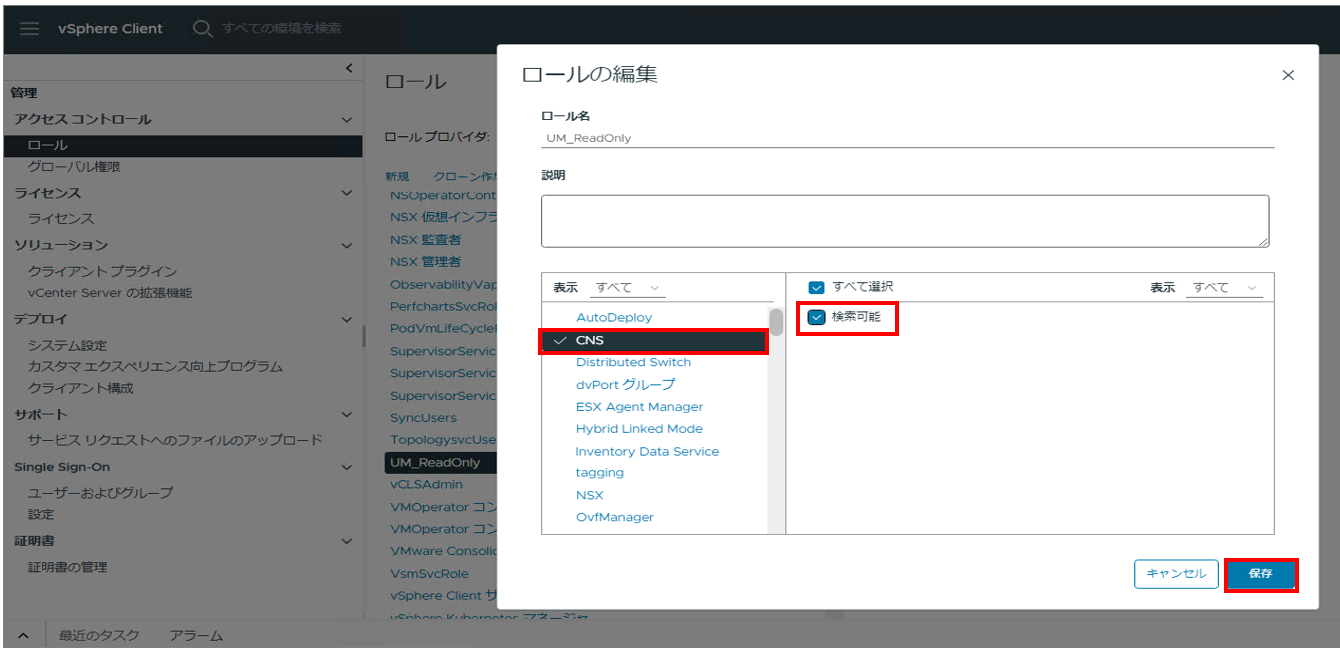Image resolution: width=1340 pixels, height=652 pixels.
Task: Open the ライセンス item under the ライセンス section
Action: pyautogui.click(x=61, y=219)
